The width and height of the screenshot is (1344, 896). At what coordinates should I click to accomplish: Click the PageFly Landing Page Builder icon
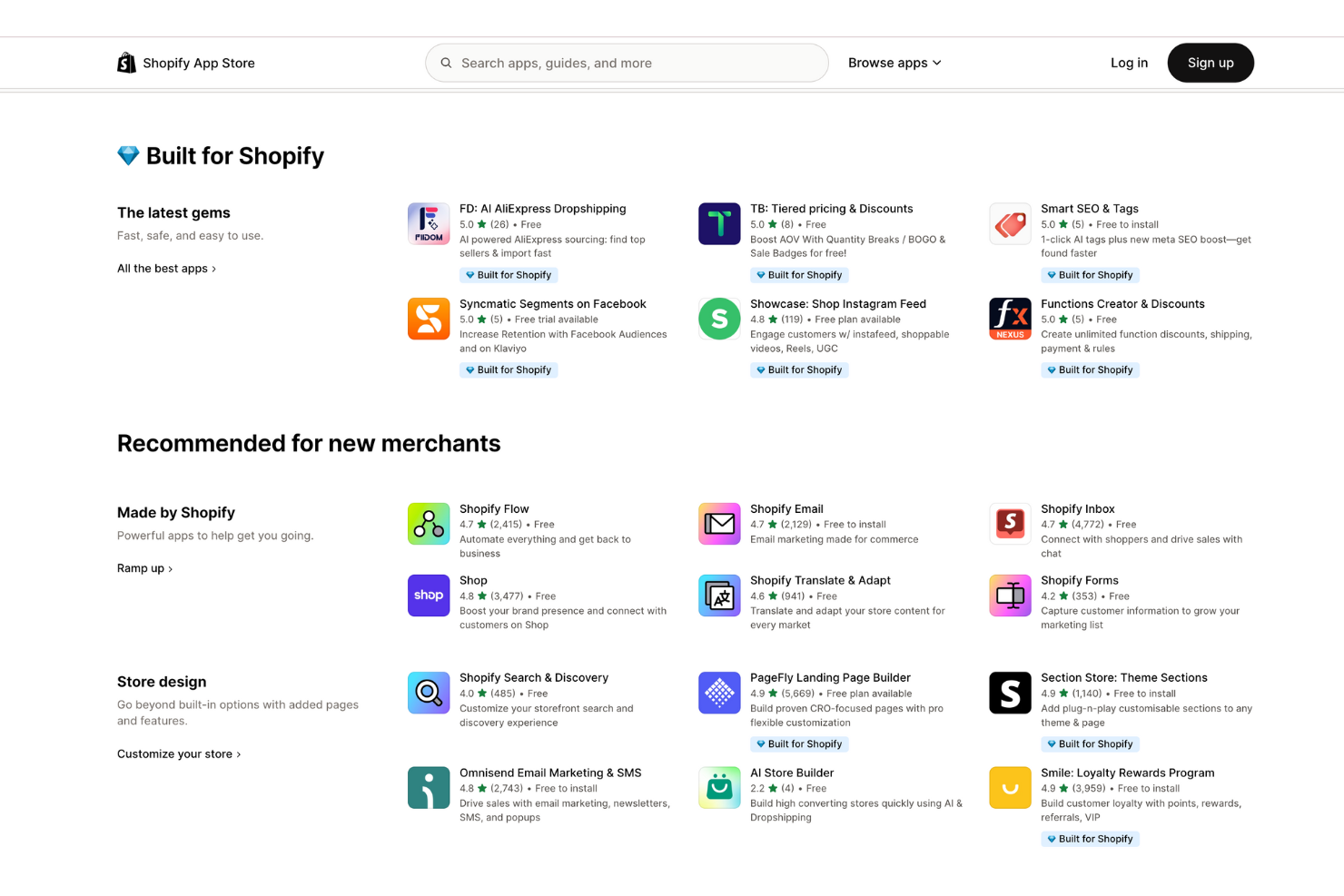(x=718, y=693)
